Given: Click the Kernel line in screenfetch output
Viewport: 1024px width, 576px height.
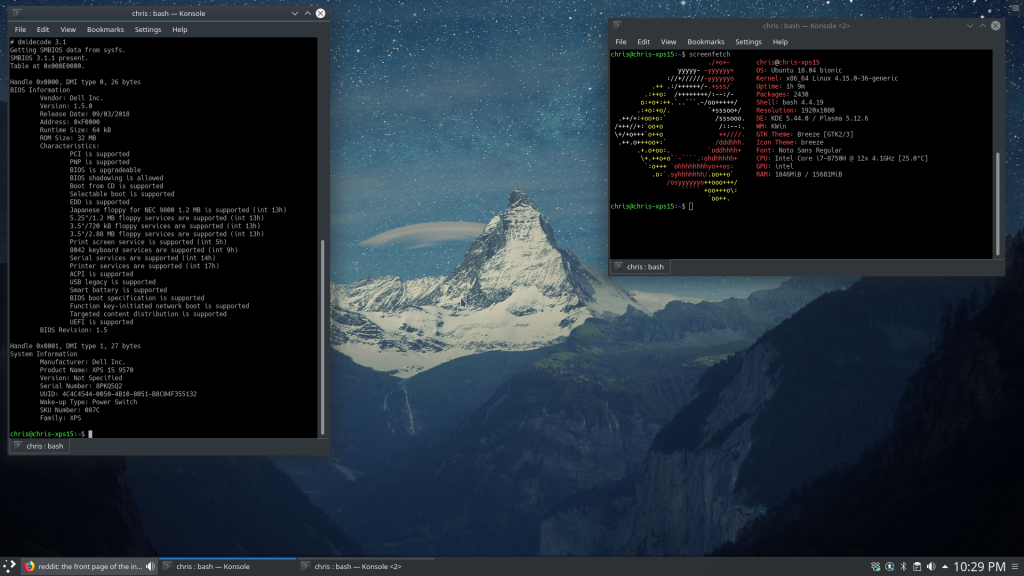Looking at the screenshot, I should [827, 78].
